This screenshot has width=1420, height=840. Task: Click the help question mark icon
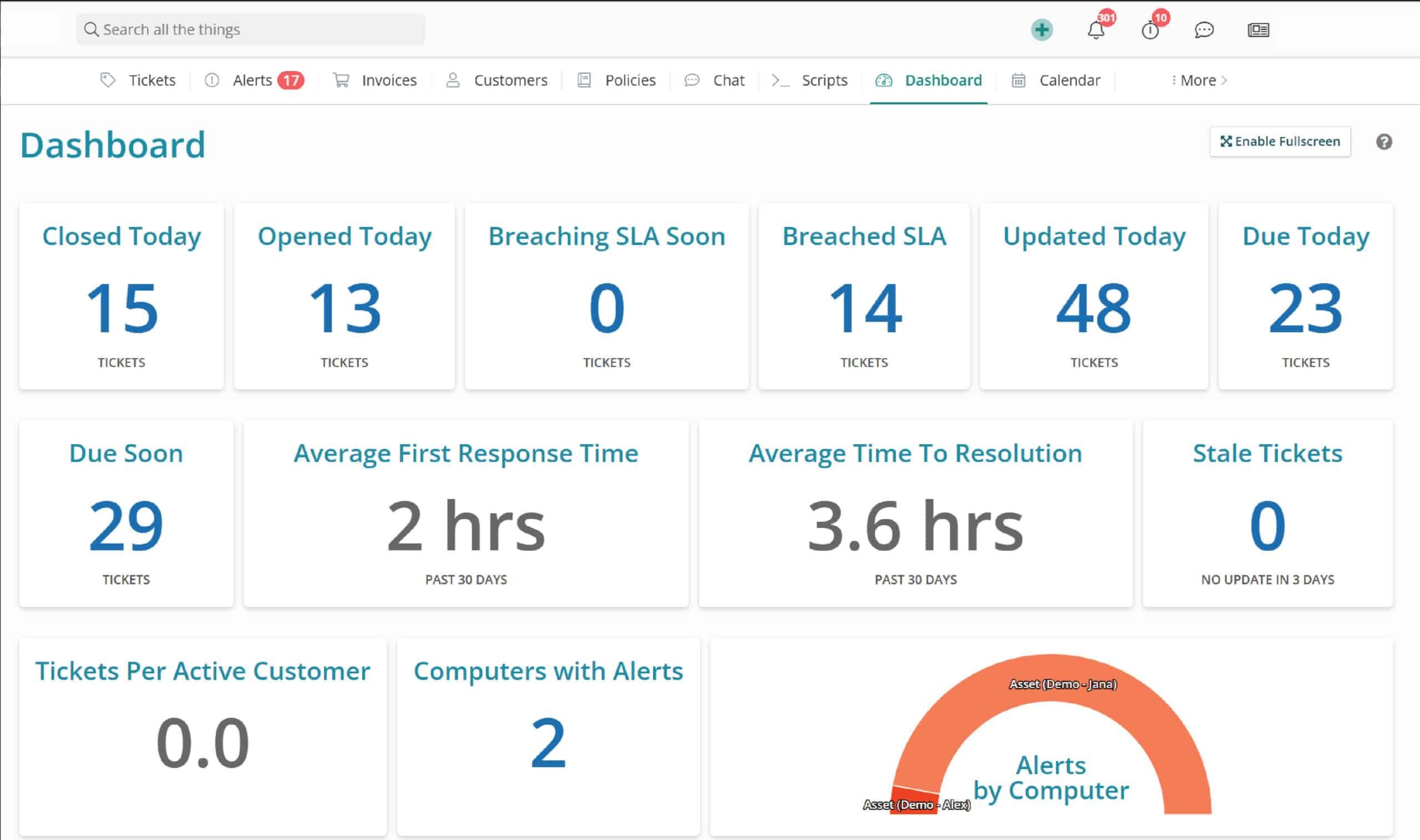click(x=1384, y=141)
